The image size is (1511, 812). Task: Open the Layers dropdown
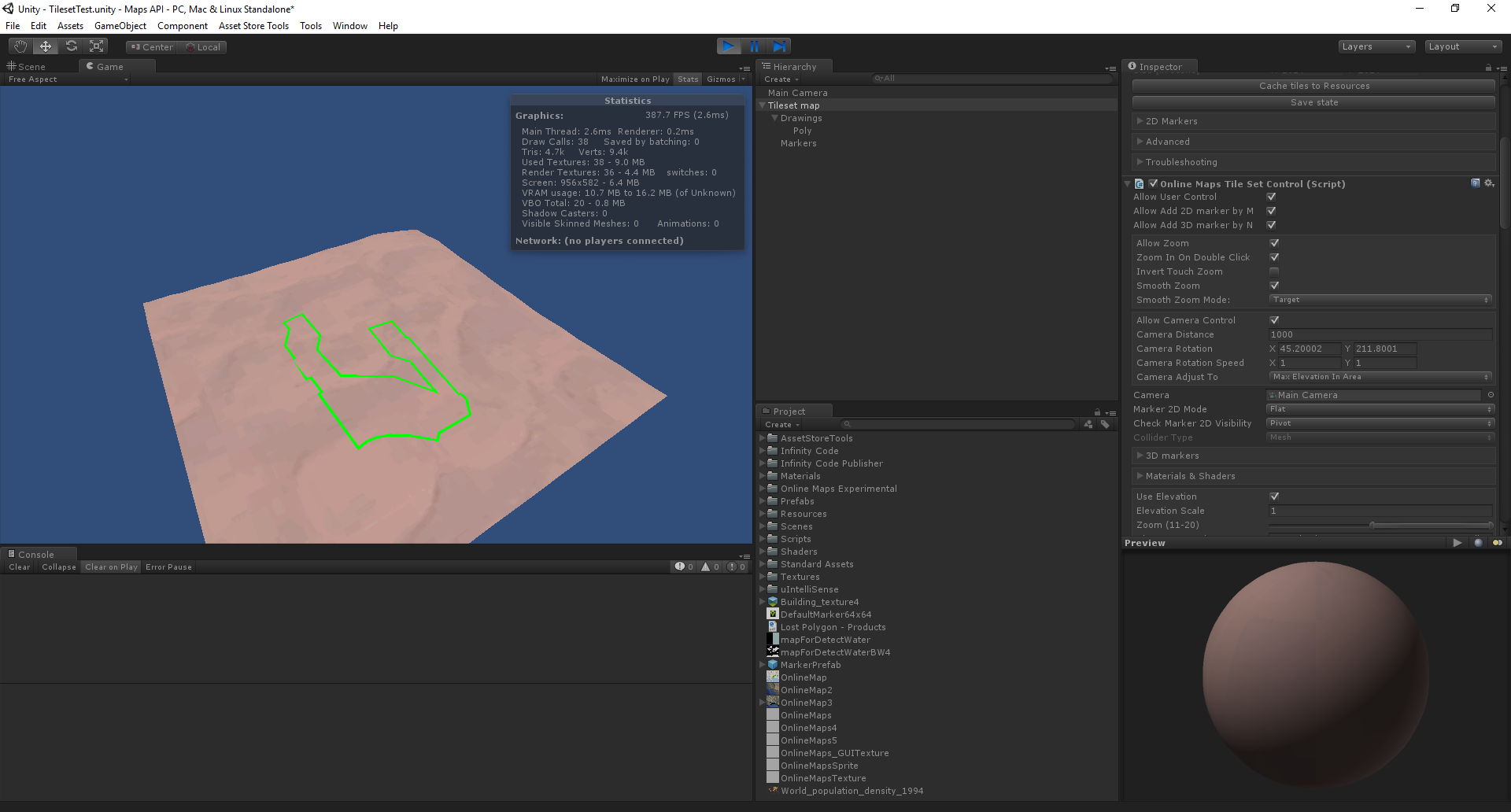tap(1376, 46)
